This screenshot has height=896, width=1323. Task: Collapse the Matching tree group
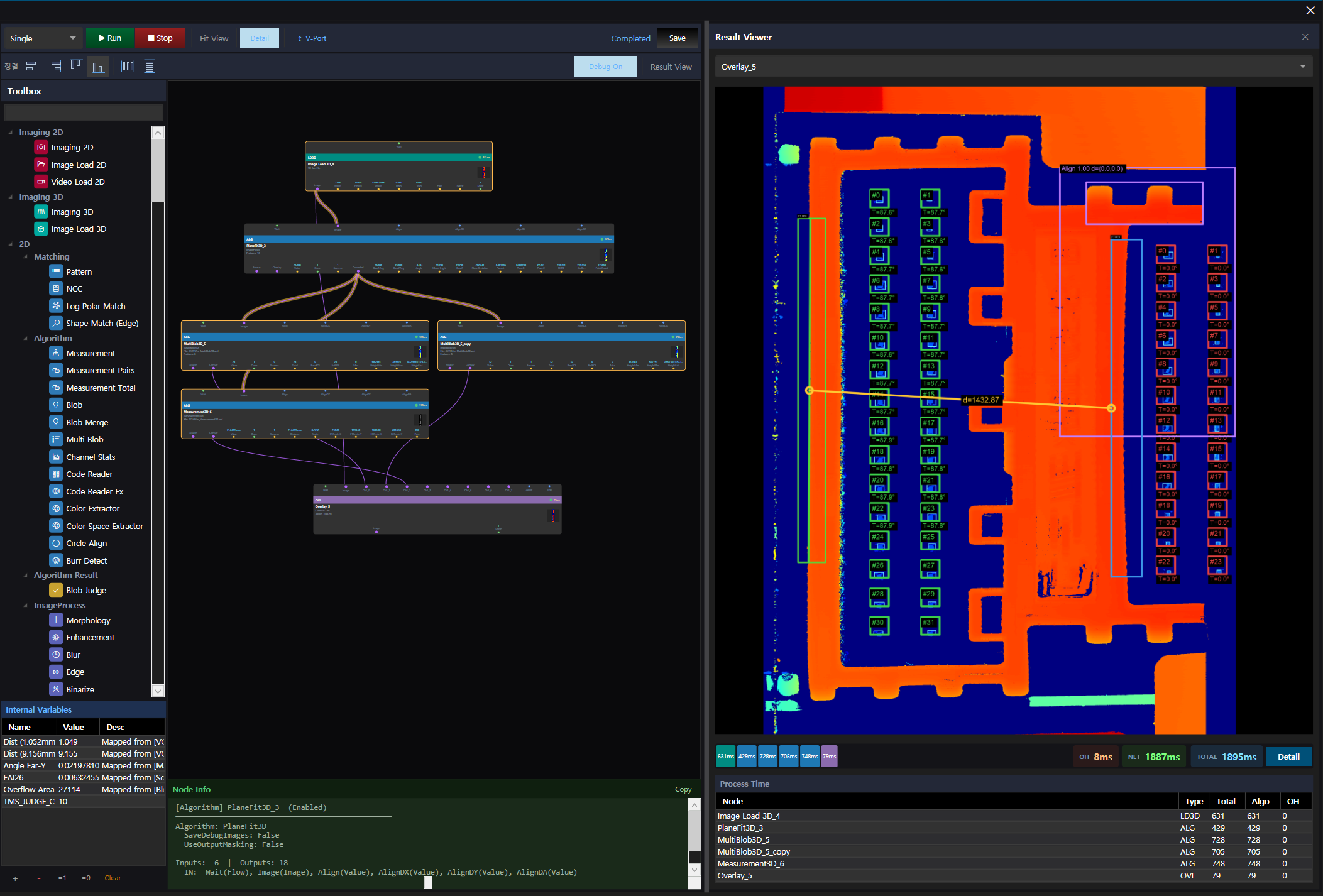(x=26, y=256)
